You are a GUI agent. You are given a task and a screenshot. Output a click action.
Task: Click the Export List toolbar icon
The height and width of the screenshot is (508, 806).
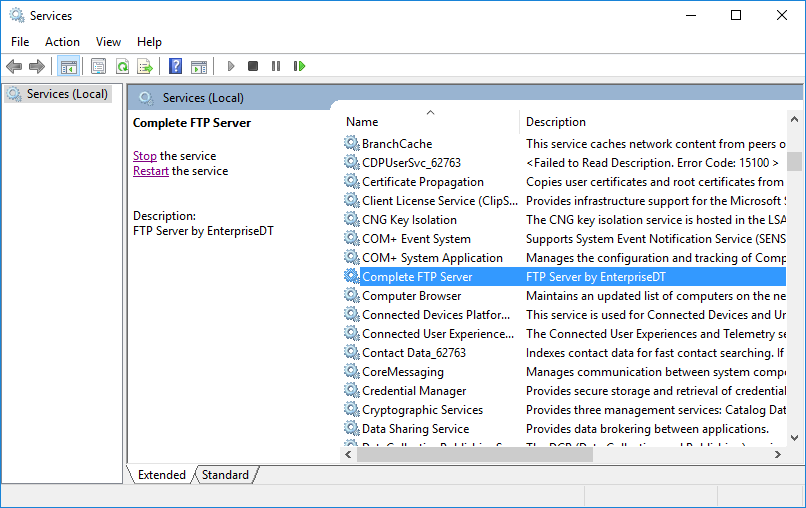point(145,66)
